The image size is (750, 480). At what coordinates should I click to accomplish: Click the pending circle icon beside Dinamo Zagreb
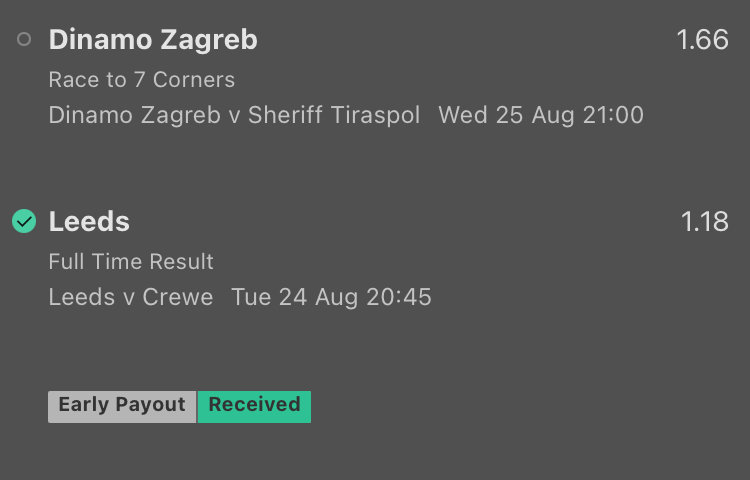24,40
